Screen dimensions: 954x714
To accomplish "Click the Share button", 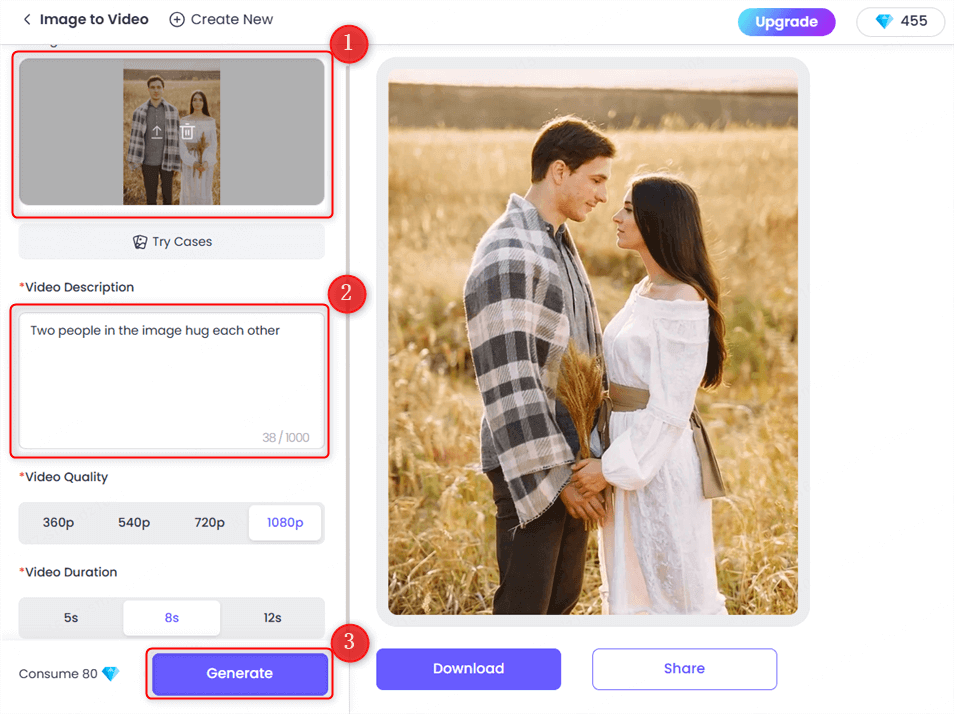I will pyautogui.click(x=684, y=669).
